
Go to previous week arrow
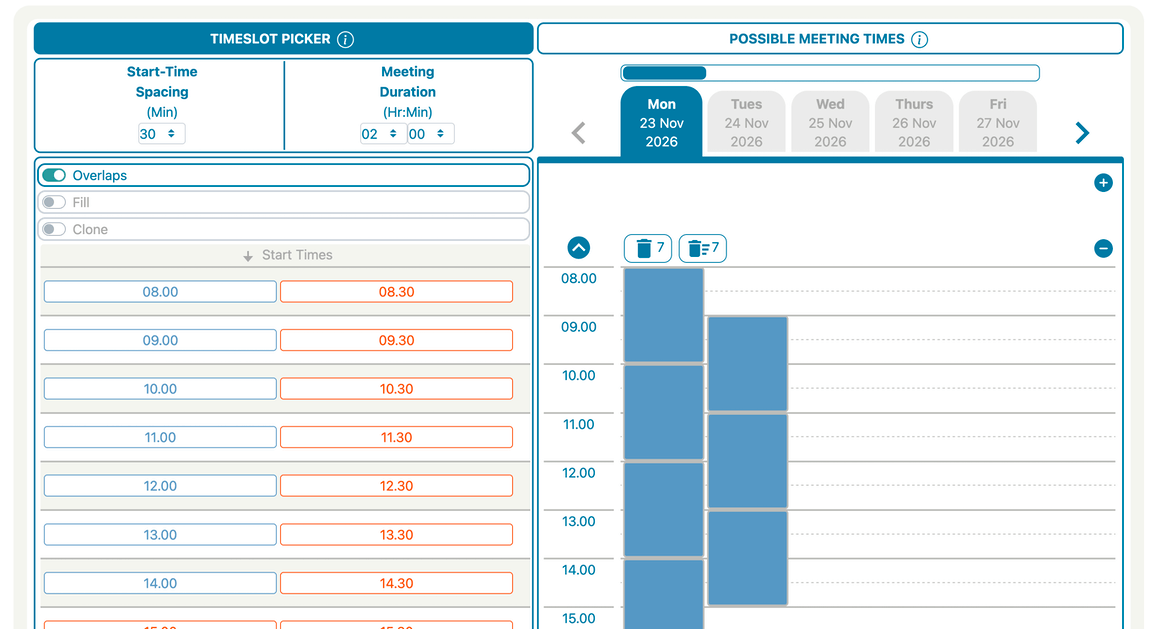click(579, 133)
